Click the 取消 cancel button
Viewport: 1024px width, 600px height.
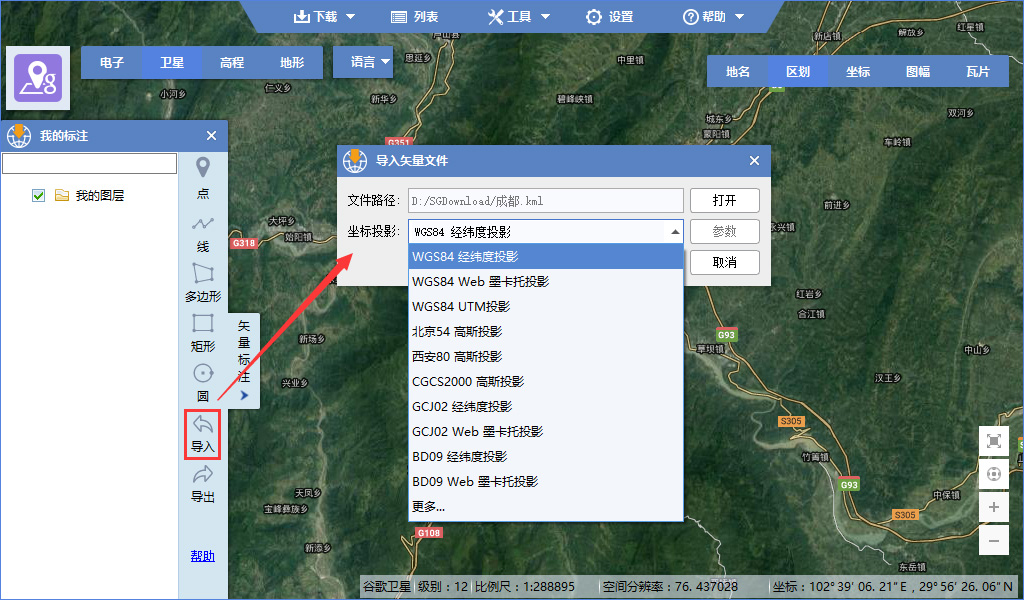[725, 262]
